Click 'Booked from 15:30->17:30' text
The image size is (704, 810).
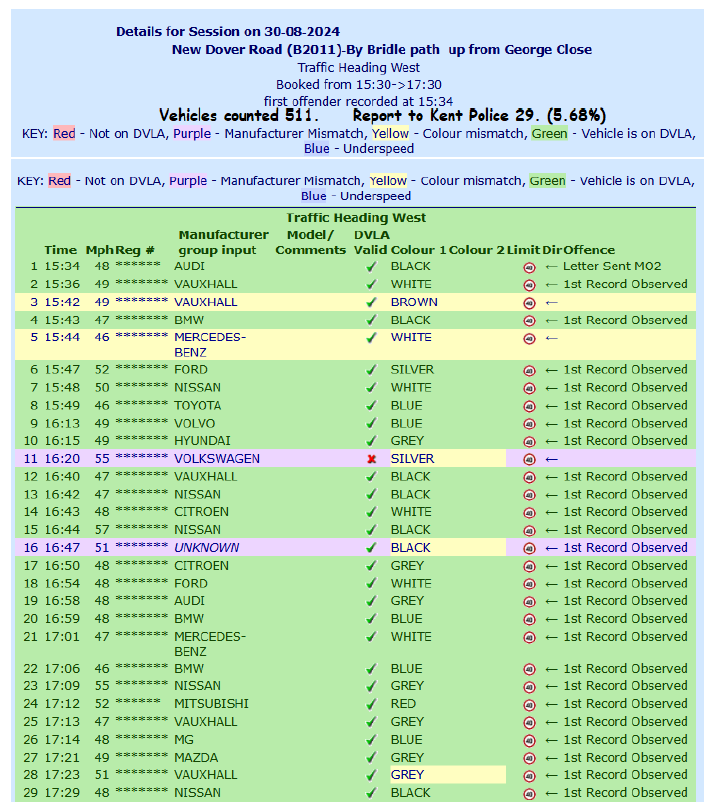click(x=358, y=85)
